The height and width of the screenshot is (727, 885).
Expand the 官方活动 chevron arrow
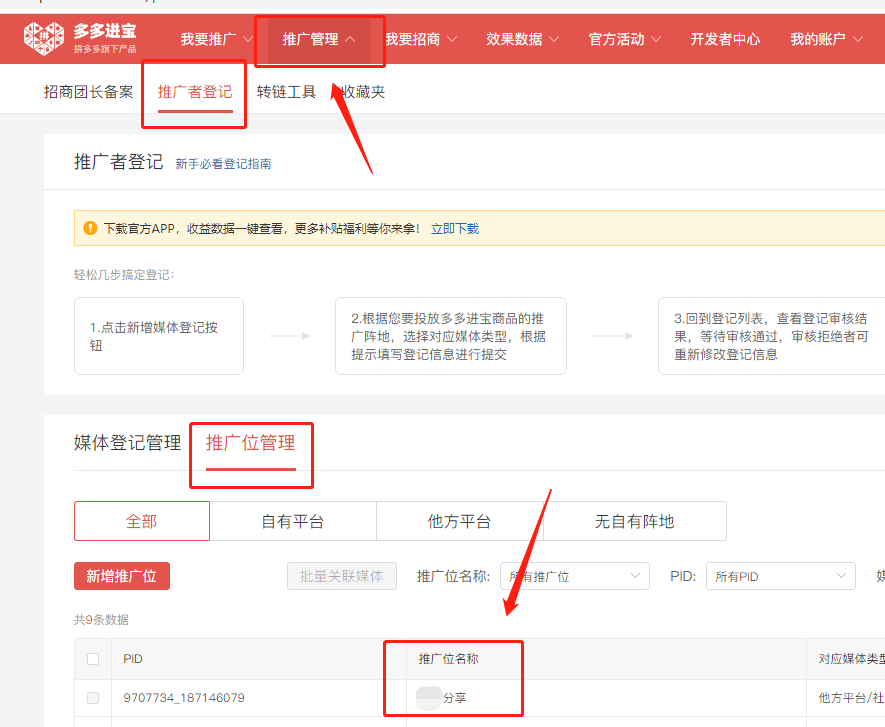tap(656, 39)
